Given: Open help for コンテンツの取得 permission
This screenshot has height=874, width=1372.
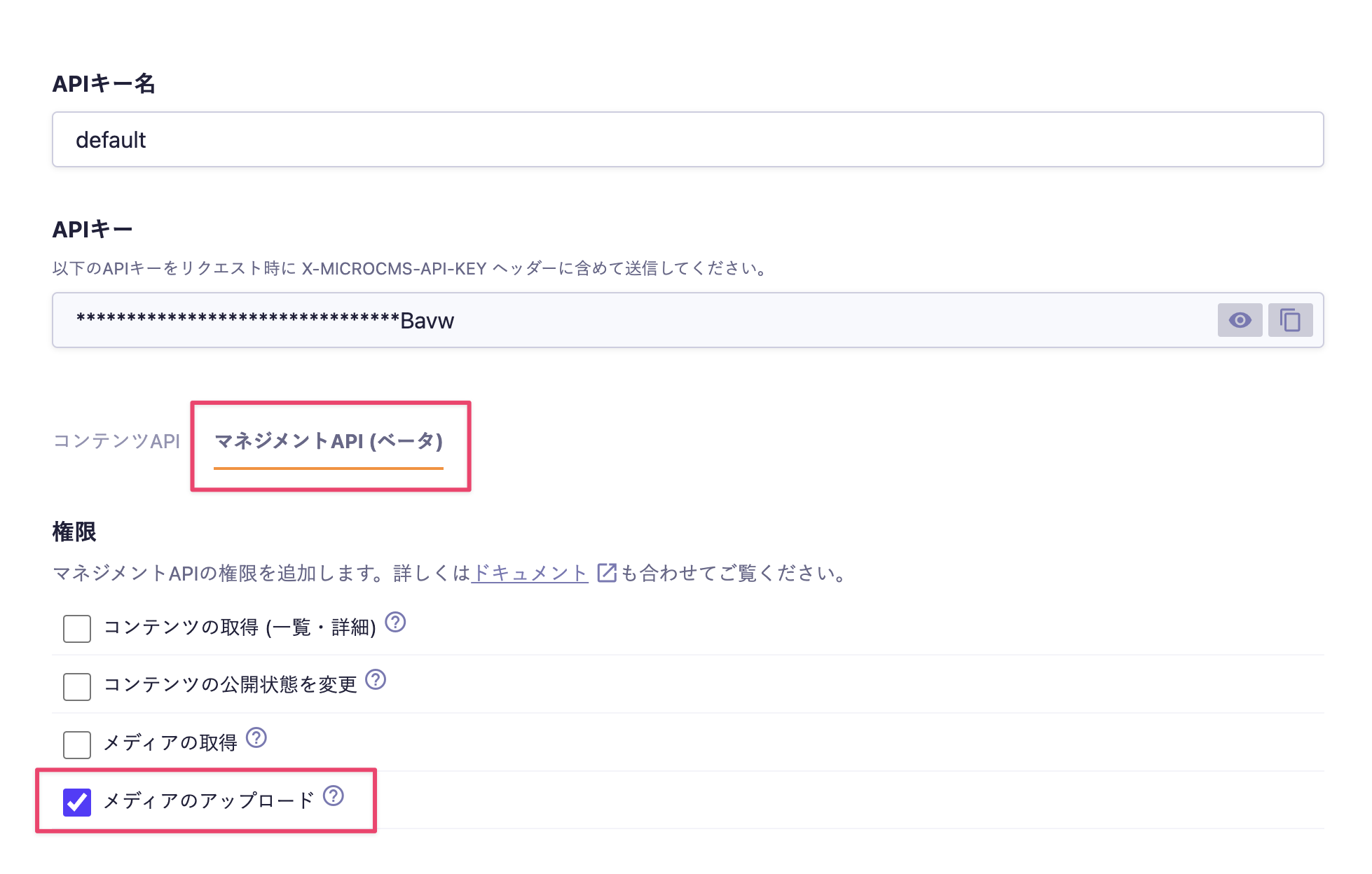Looking at the screenshot, I should click(x=395, y=622).
